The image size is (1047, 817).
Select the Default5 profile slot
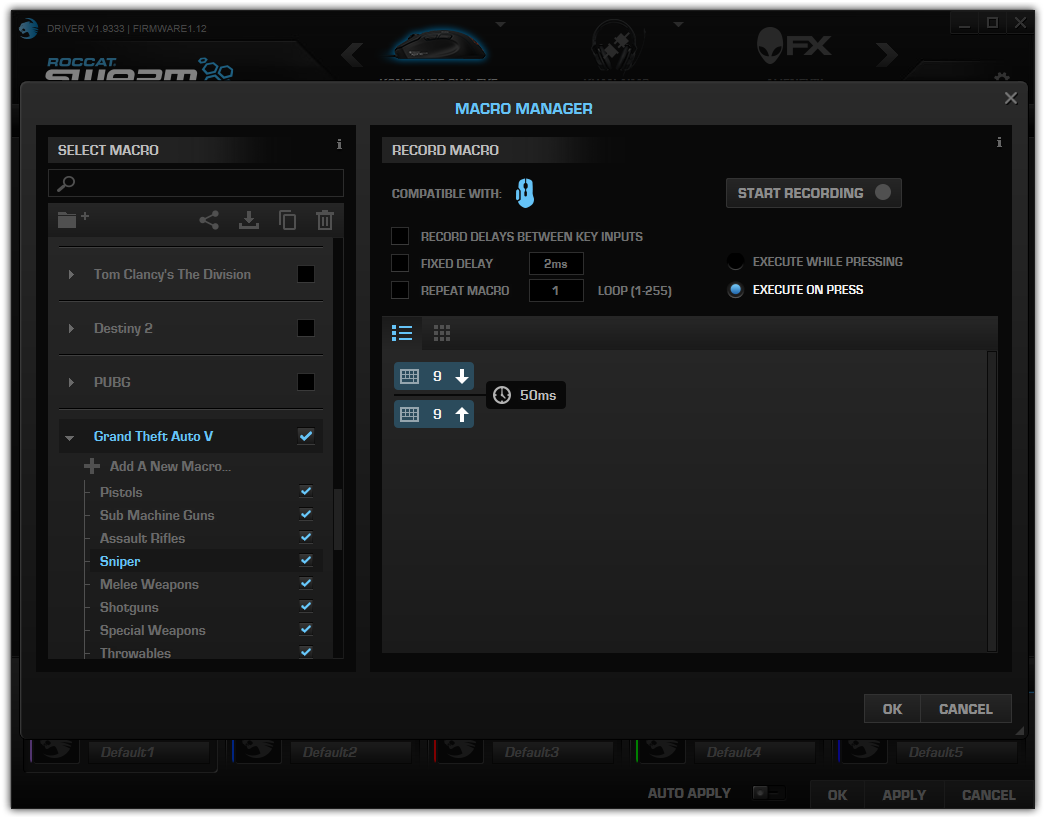(x=956, y=752)
